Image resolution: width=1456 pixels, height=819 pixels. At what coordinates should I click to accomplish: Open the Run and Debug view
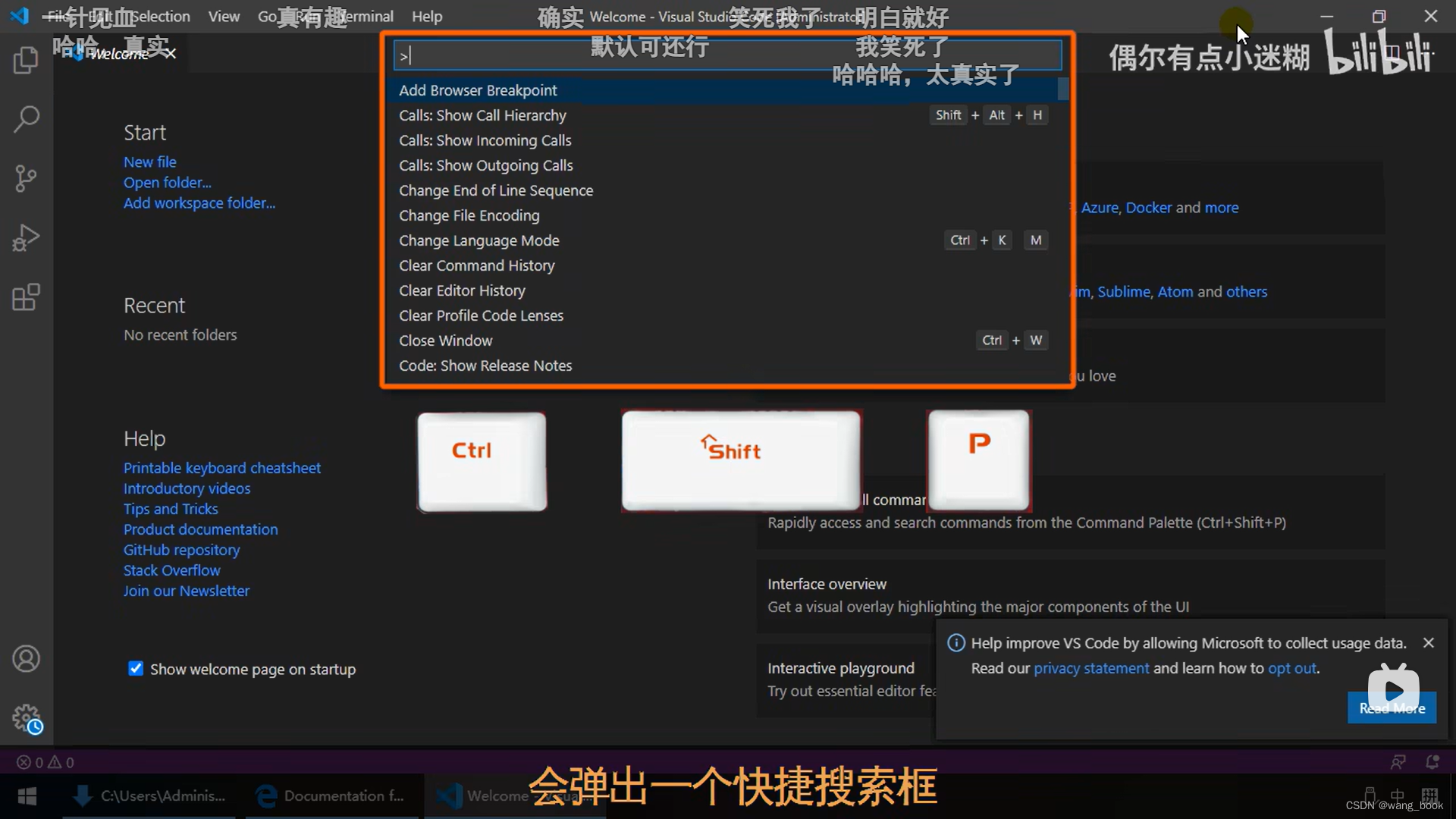point(27,237)
